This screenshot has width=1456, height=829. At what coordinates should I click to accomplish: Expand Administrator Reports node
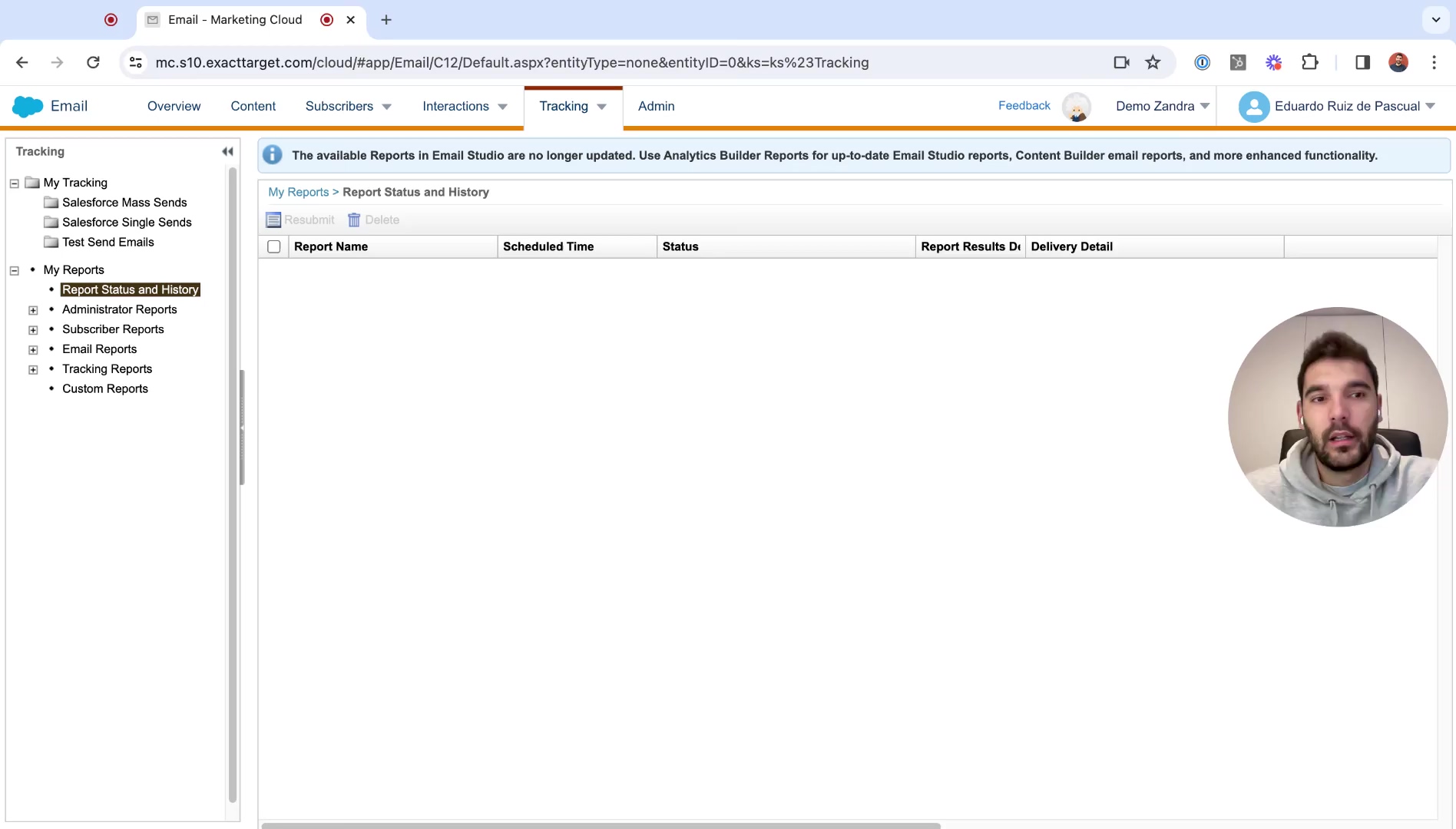[33, 311]
